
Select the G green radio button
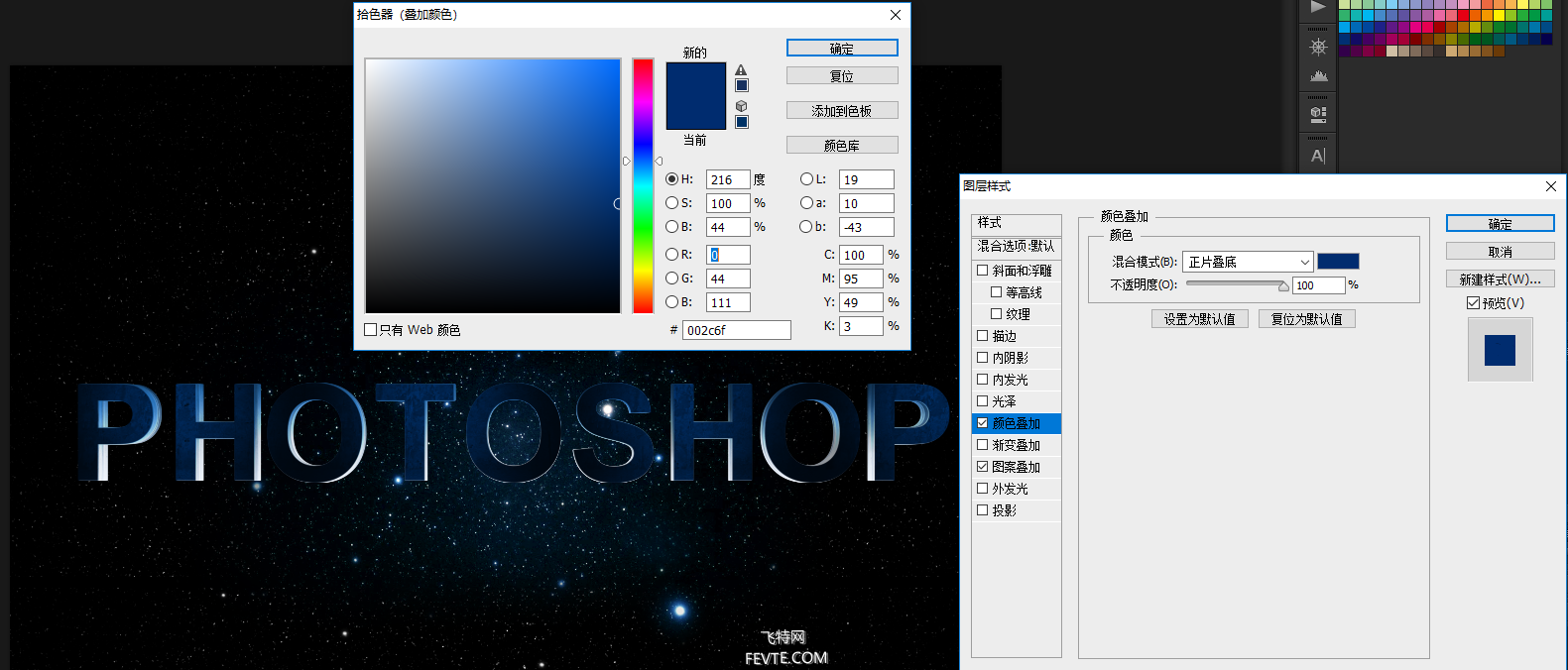(x=671, y=279)
